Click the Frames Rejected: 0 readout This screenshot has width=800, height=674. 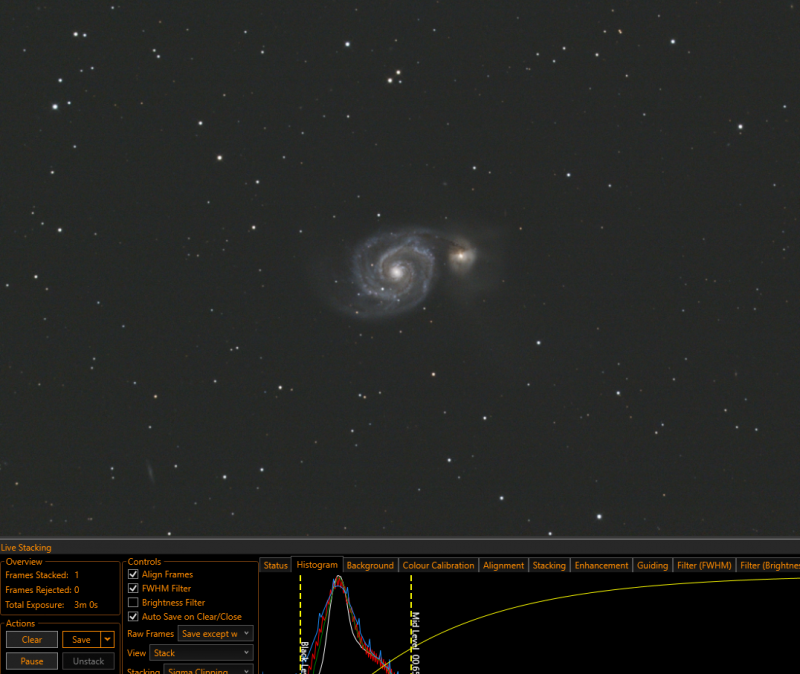(42, 590)
